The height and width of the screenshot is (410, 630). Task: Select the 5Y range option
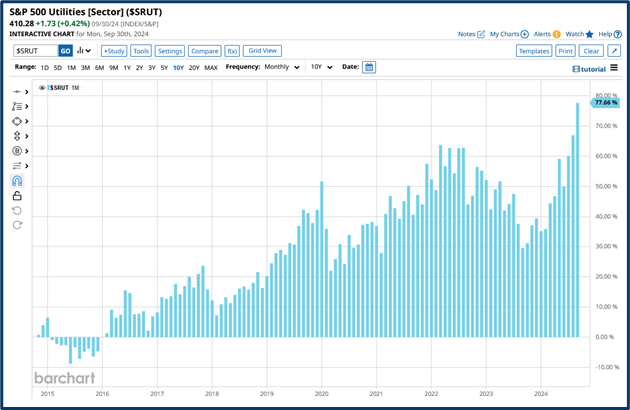click(x=166, y=67)
